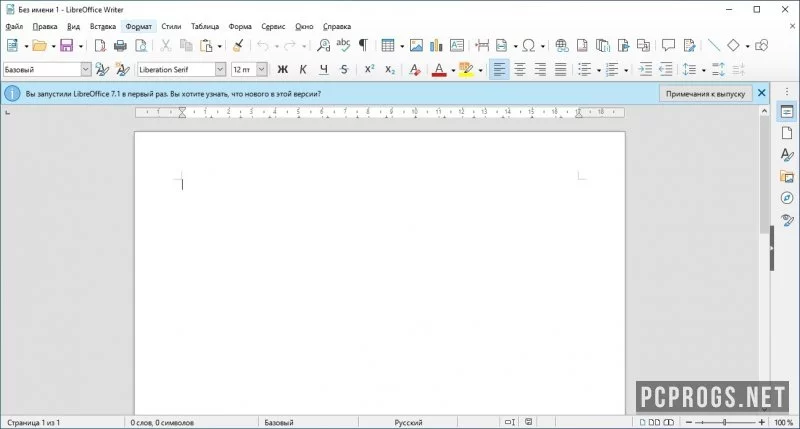Open the Формат menu
Screen dimensions: 800x429
pyautogui.click(x=139, y=27)
